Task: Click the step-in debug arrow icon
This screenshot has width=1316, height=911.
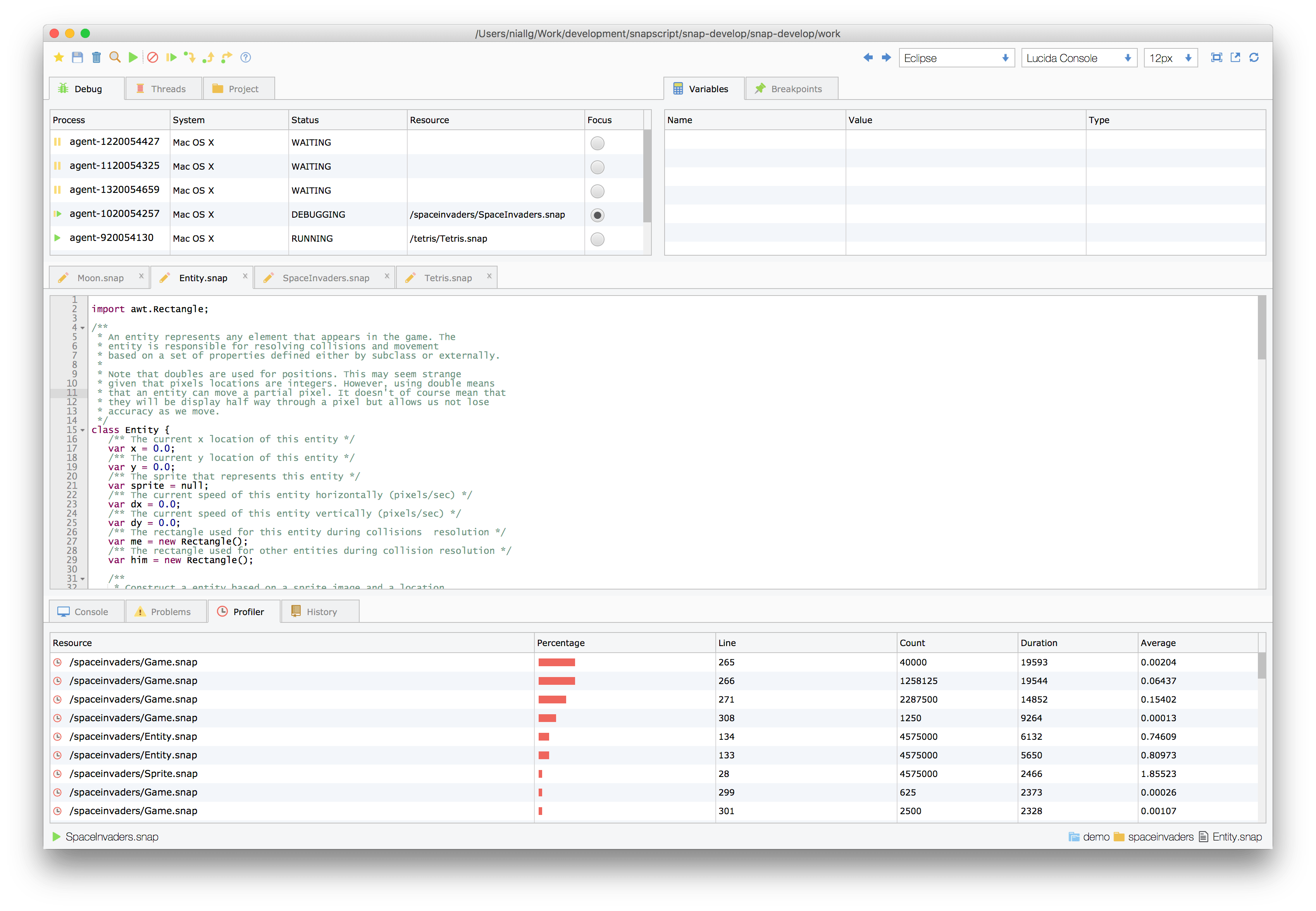Action: [189, 57]
